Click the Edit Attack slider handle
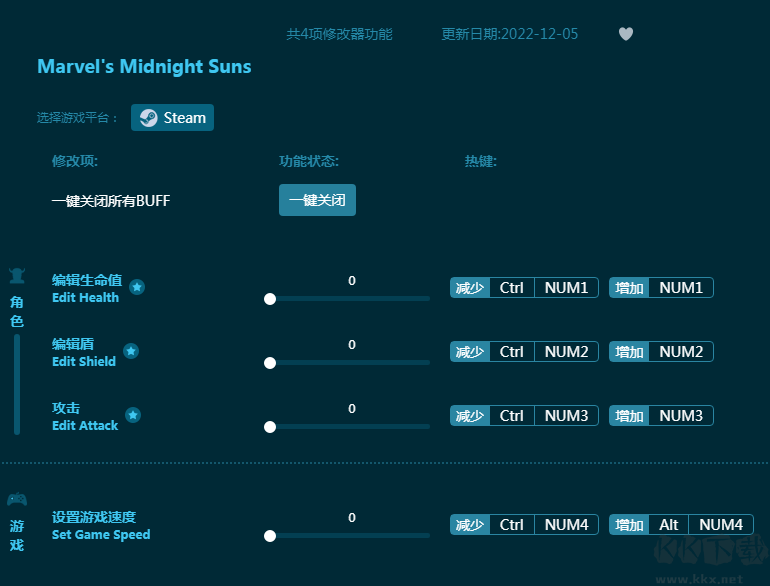Screen dimensions: 770x586 (270, 427)
